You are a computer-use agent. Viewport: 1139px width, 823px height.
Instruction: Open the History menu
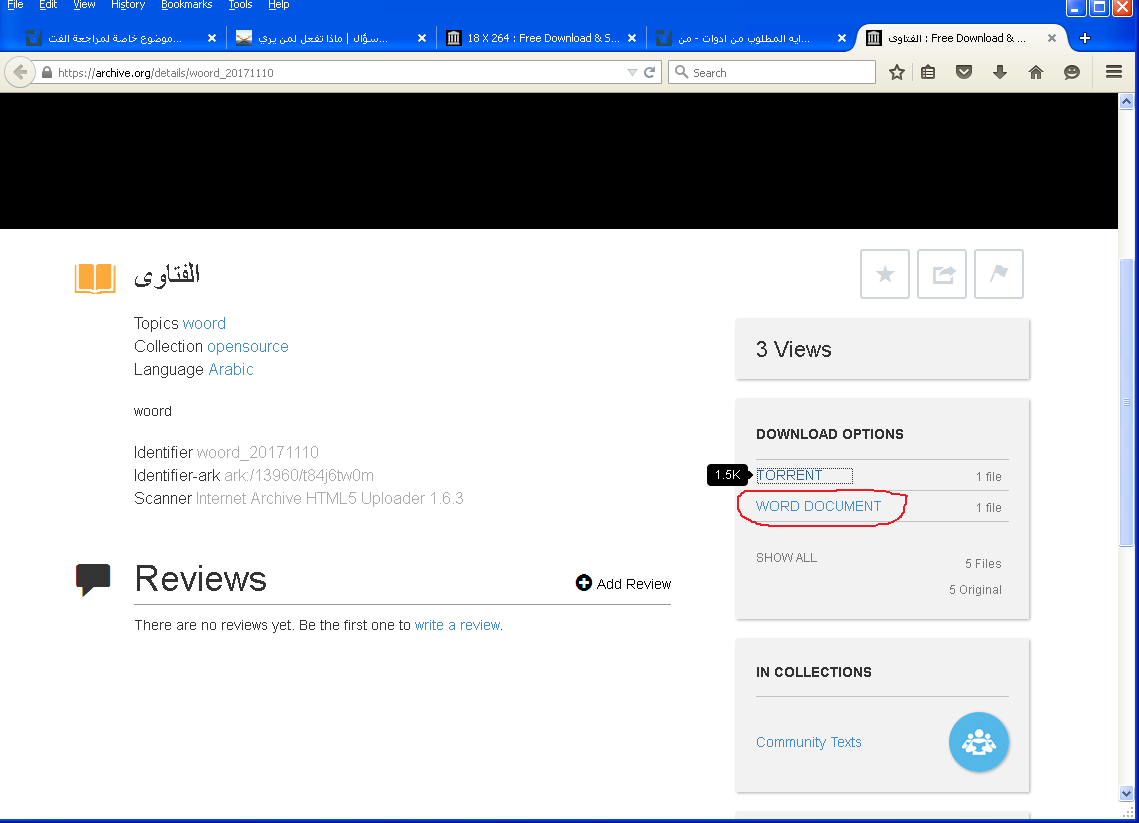(x=128, y=5)
